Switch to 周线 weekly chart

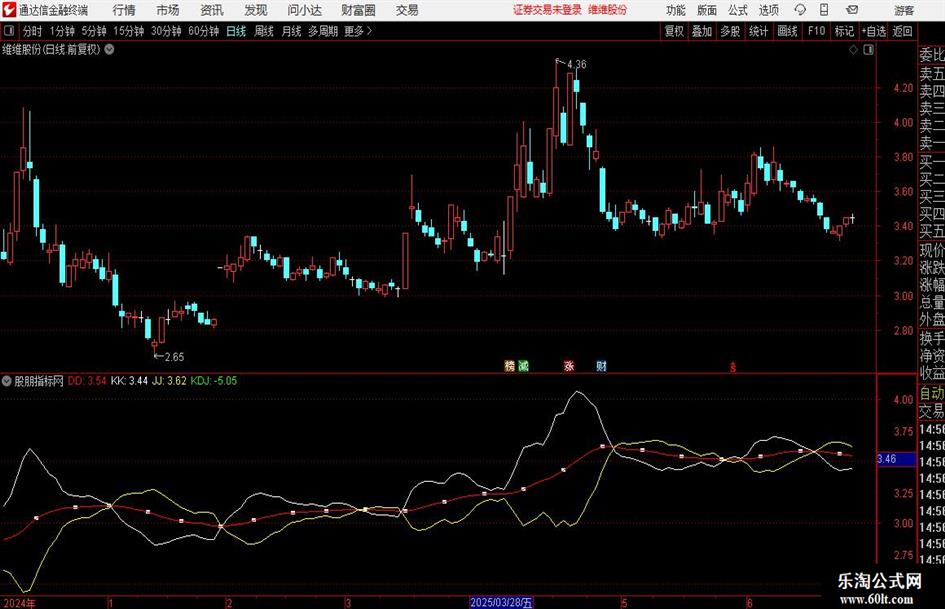(264, 31)
